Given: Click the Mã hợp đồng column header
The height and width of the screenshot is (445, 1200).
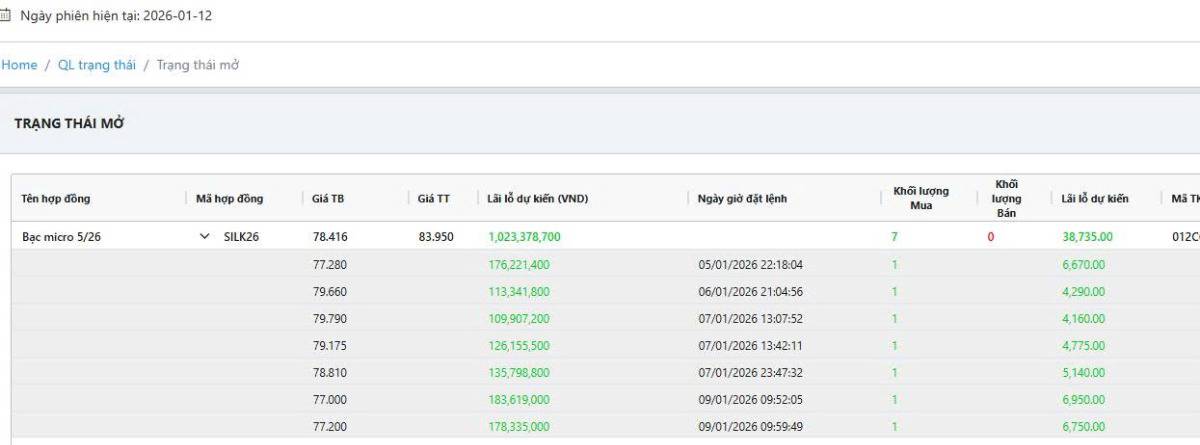Looking at the screenshot, I should coord(230,199).
